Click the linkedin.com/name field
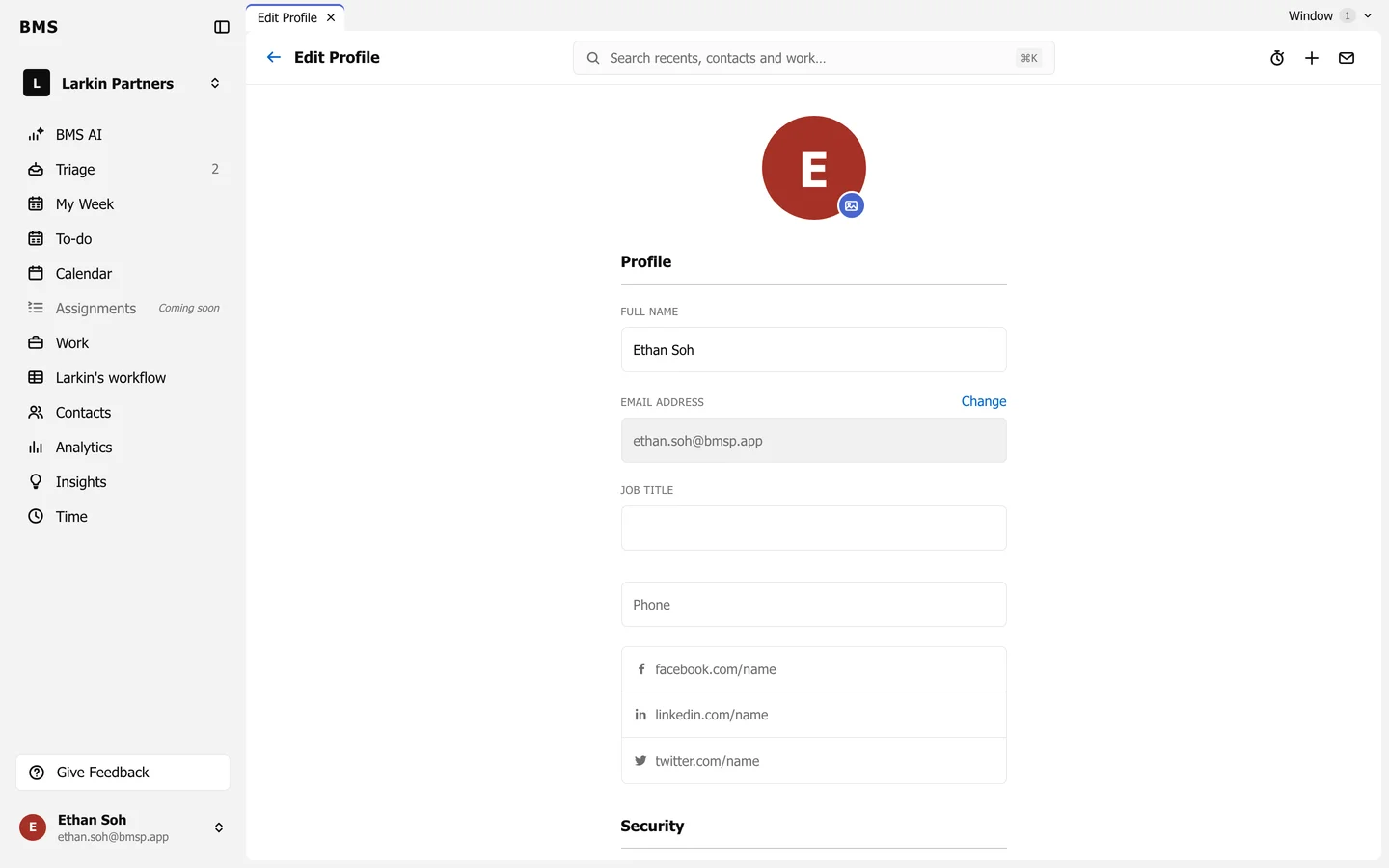Viewport: 1389px width, 868px height. [x=814, y=715]
